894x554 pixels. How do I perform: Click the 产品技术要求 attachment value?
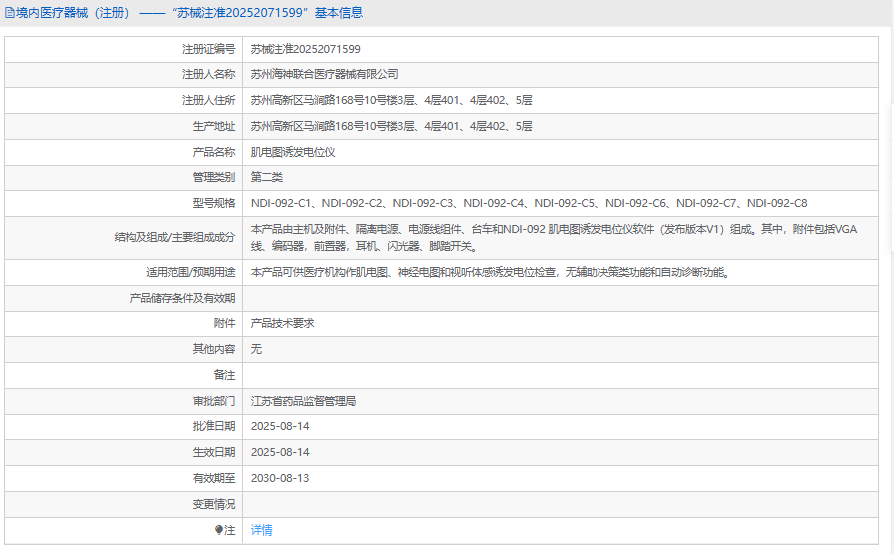(283, 323)
